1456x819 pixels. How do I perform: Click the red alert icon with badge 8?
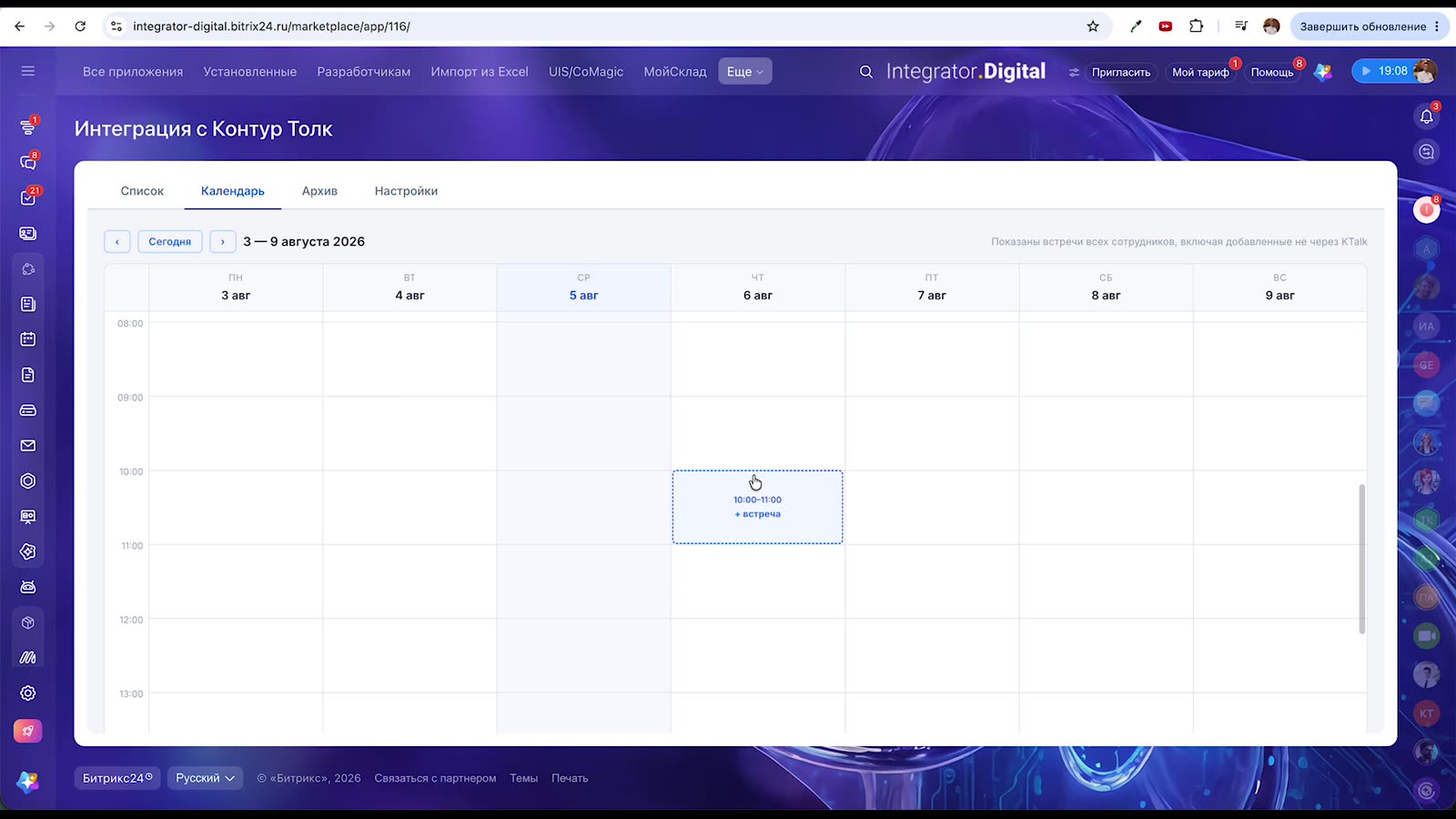[1427, 210]
